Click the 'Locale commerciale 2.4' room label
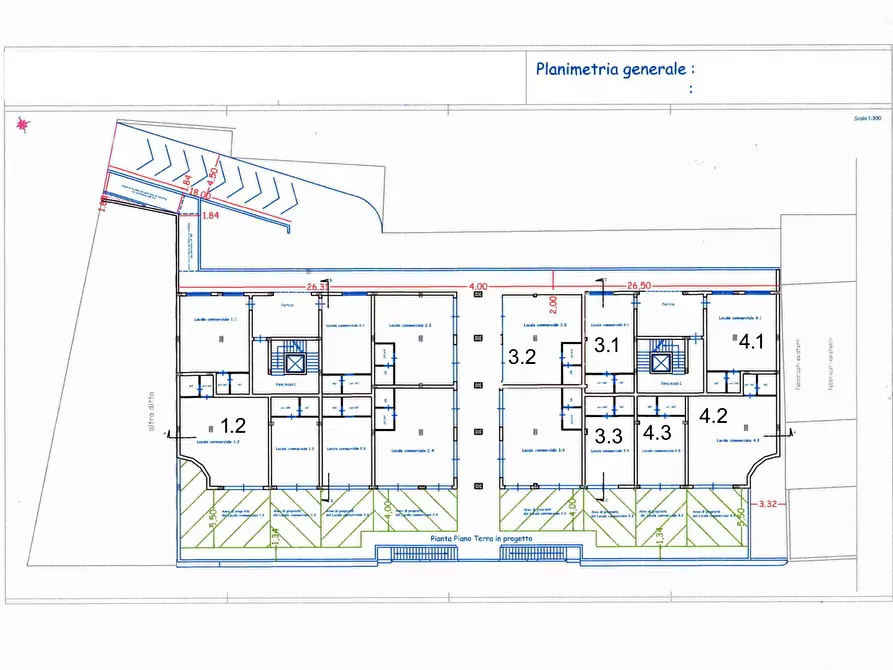The width and height of the screenshot is (893, 670). click(x=415, y=451)
